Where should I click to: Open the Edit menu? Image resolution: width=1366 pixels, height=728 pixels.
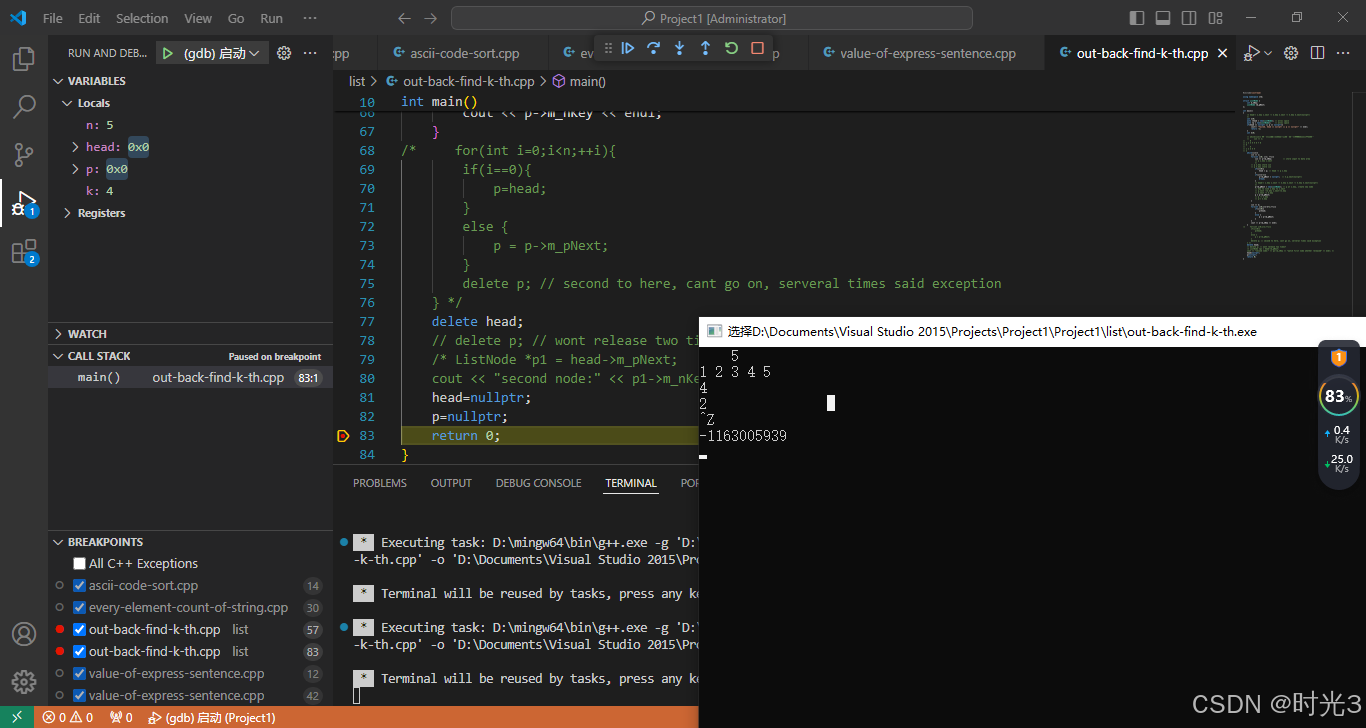89,18
